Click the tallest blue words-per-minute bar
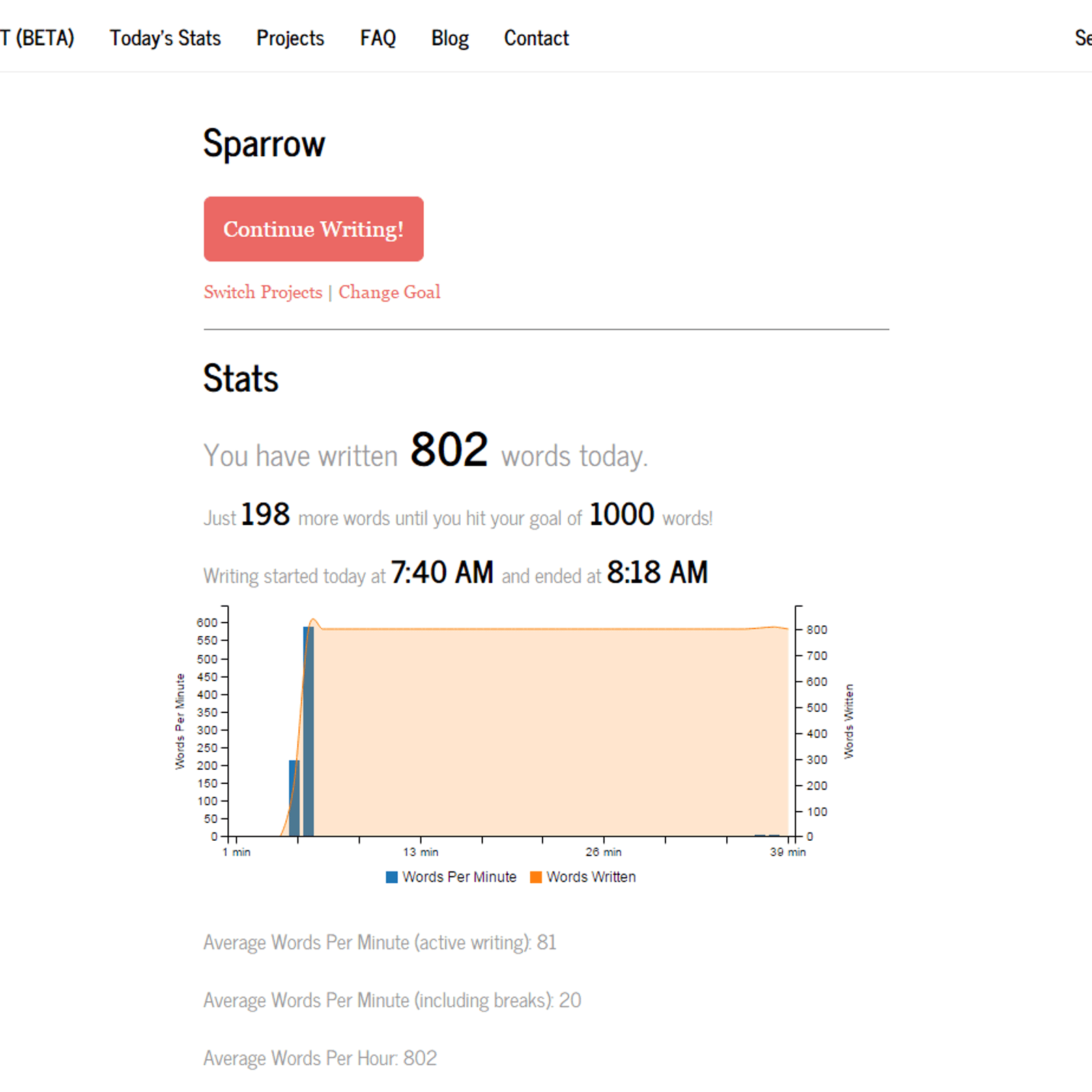The height and width of the screenshot is (1092, 1092). (308, 731)
